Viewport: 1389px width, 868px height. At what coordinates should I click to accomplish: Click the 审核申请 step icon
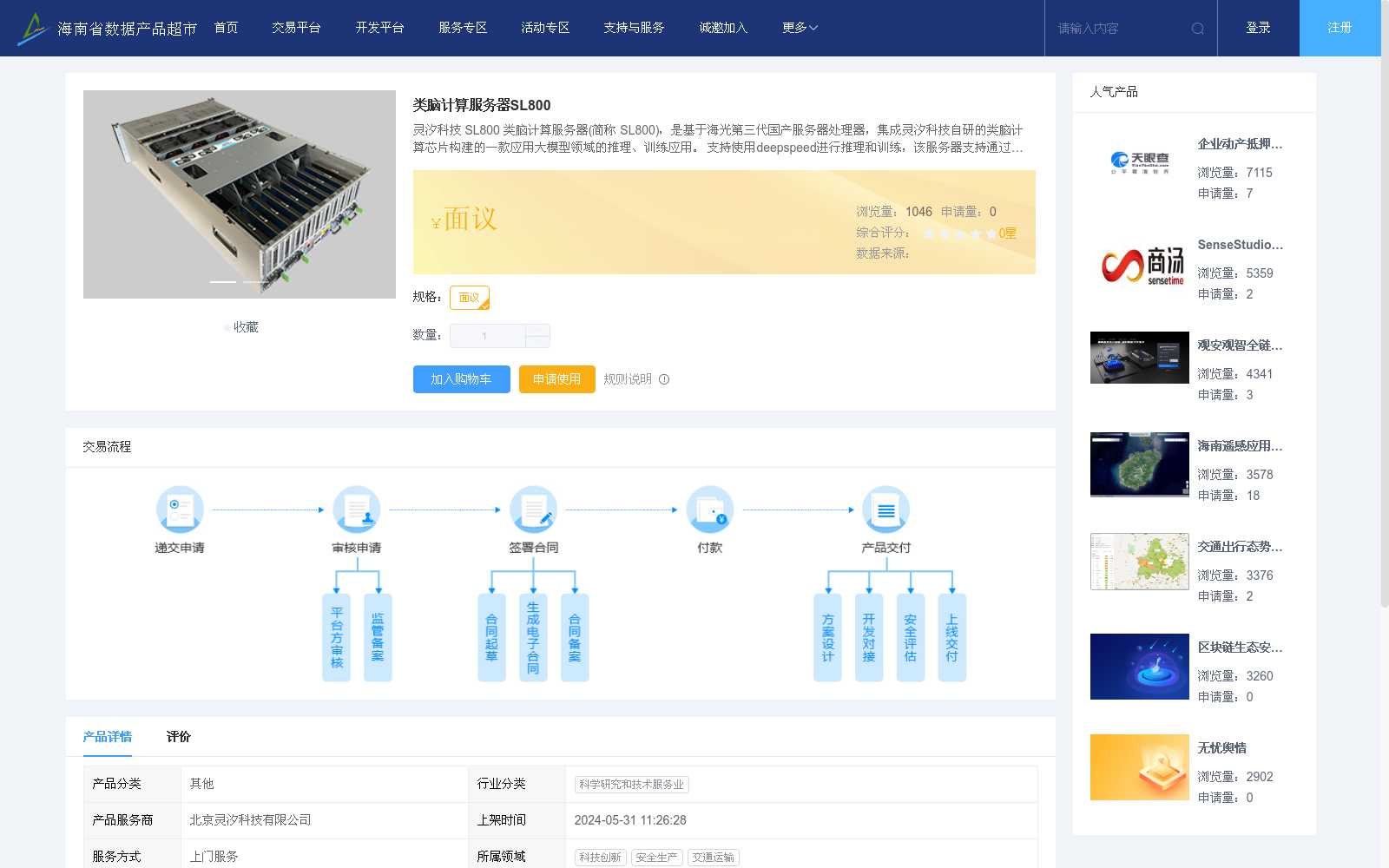coord(357,509)
